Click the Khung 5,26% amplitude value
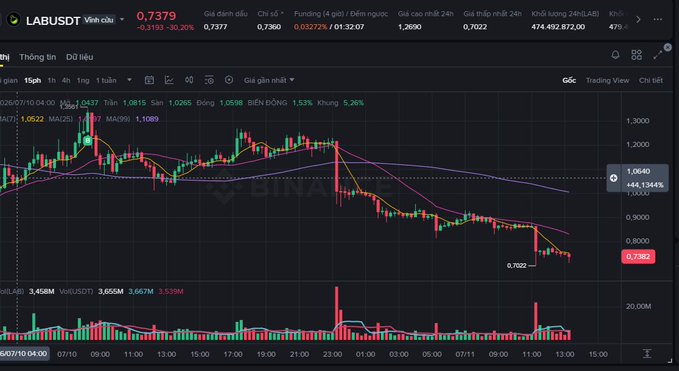This screenshot has height=371, width=679. pos(353,103)
